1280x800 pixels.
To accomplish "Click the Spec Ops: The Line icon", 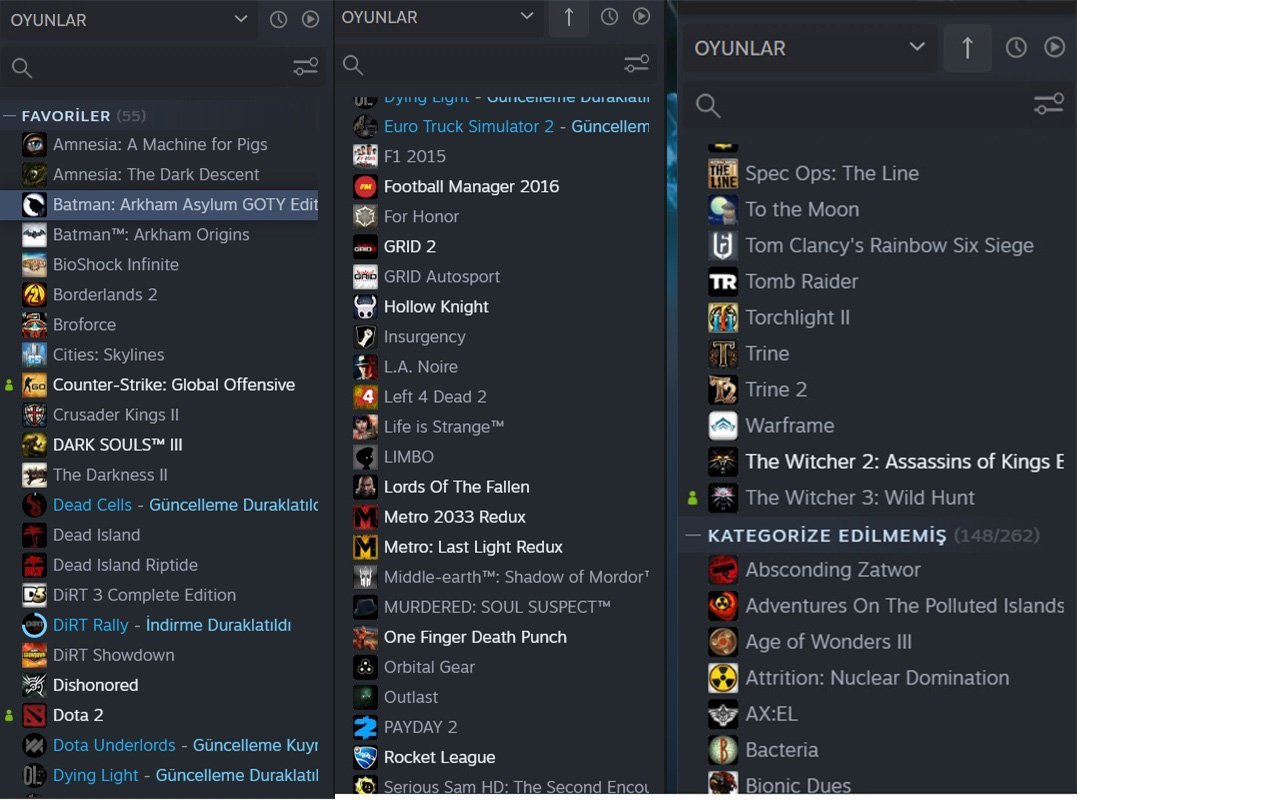I will pyautogui.click(x=723, y=174).
